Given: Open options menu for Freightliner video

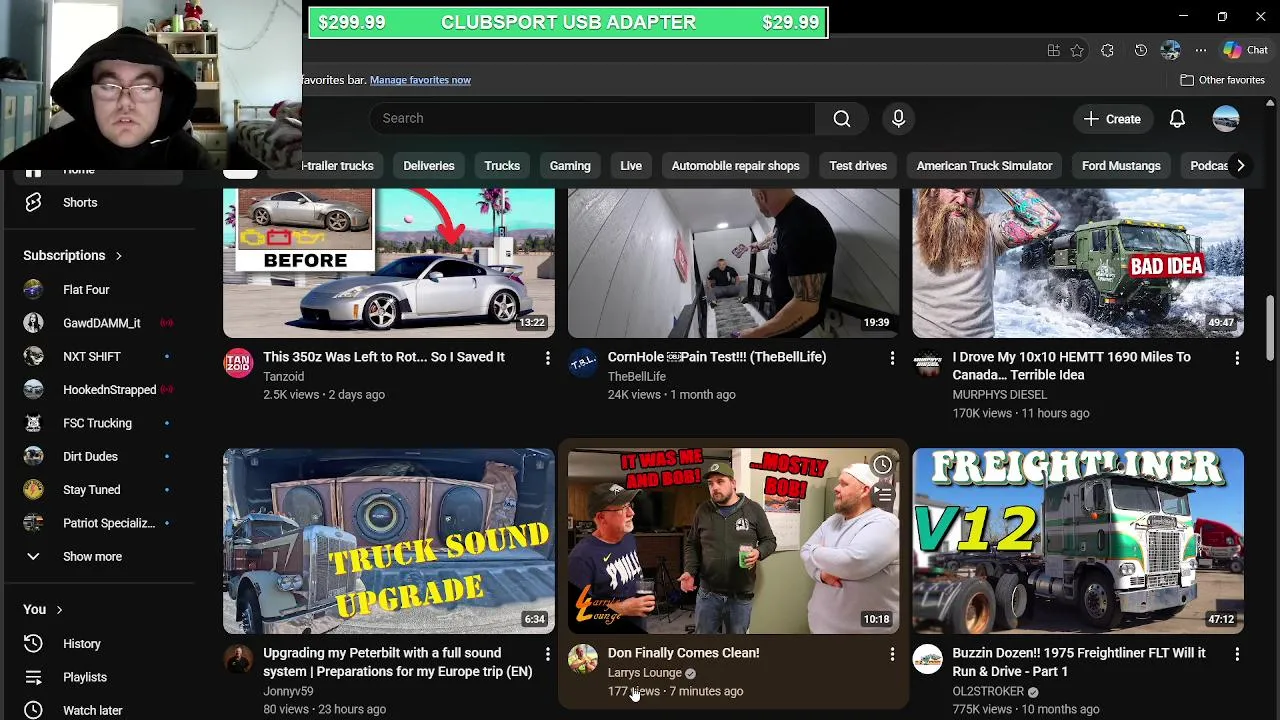Looking at the screenshot, I should click(1237, 654).
